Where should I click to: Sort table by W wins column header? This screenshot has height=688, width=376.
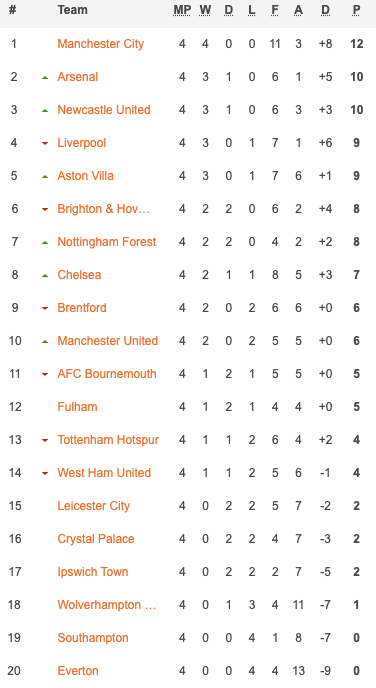point(205,10)
